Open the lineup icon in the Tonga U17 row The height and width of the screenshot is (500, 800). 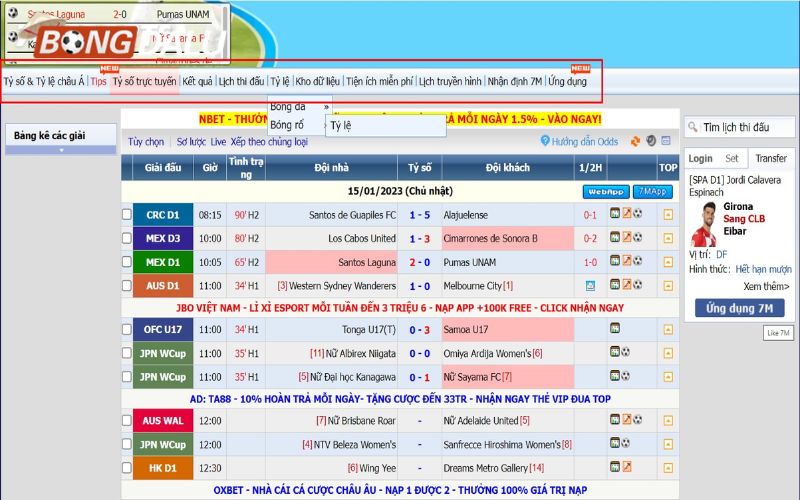coord(615,328)
